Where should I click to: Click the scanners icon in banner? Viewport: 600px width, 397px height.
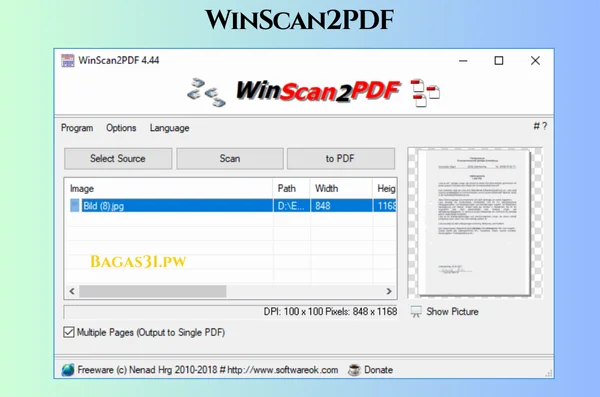(x=207, y=92)
